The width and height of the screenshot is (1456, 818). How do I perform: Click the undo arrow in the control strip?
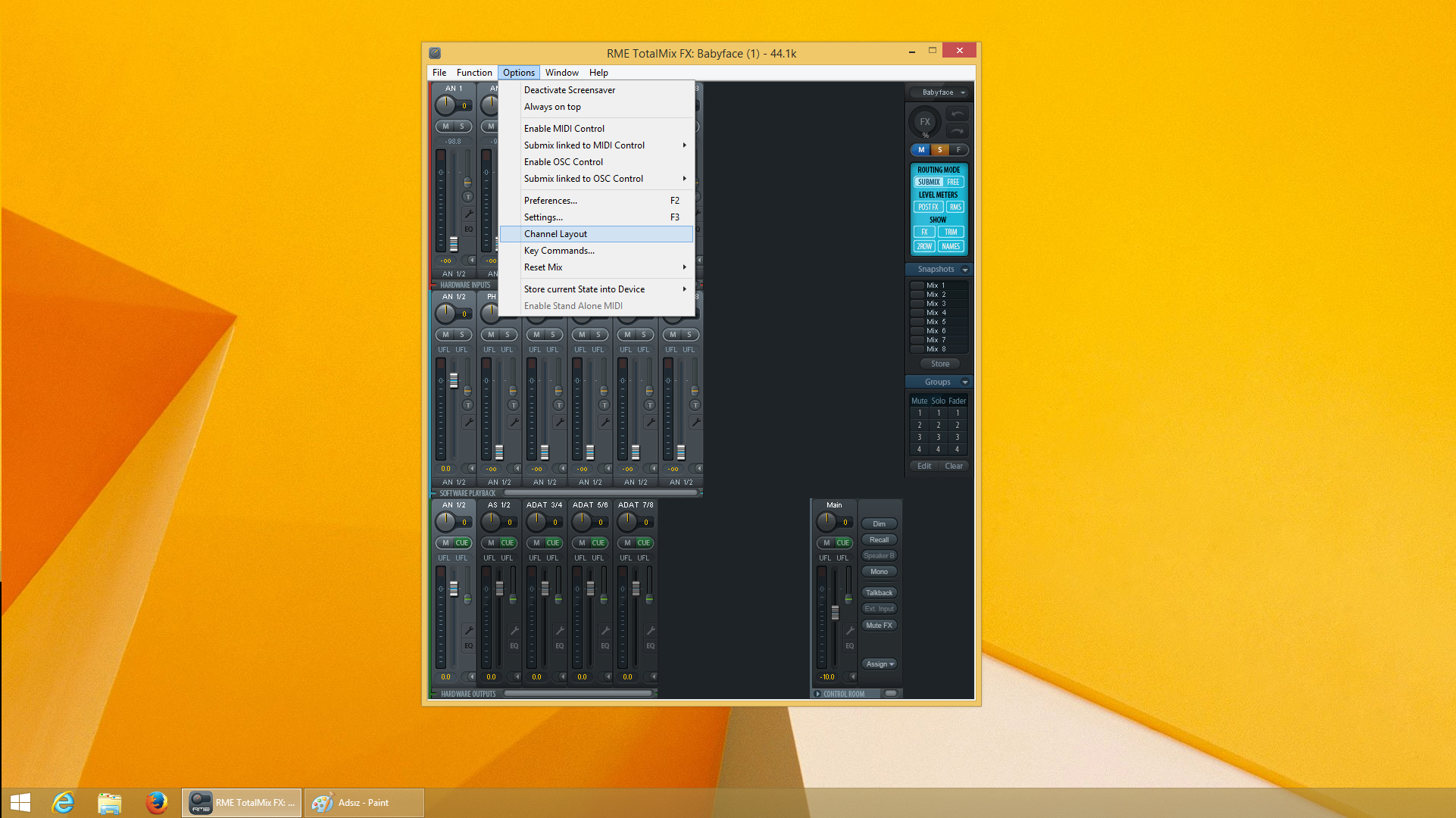click(957, 114)
